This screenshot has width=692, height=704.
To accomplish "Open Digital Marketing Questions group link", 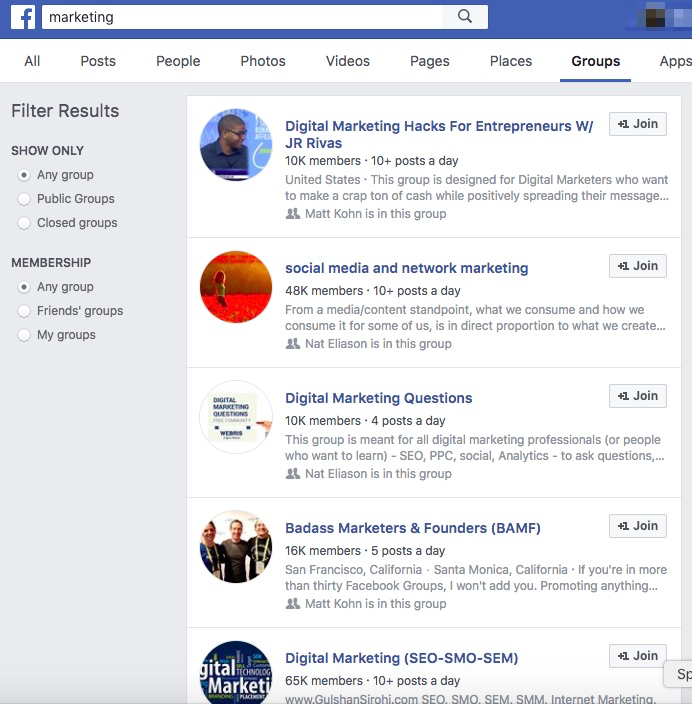I will (x=379, y=398).
